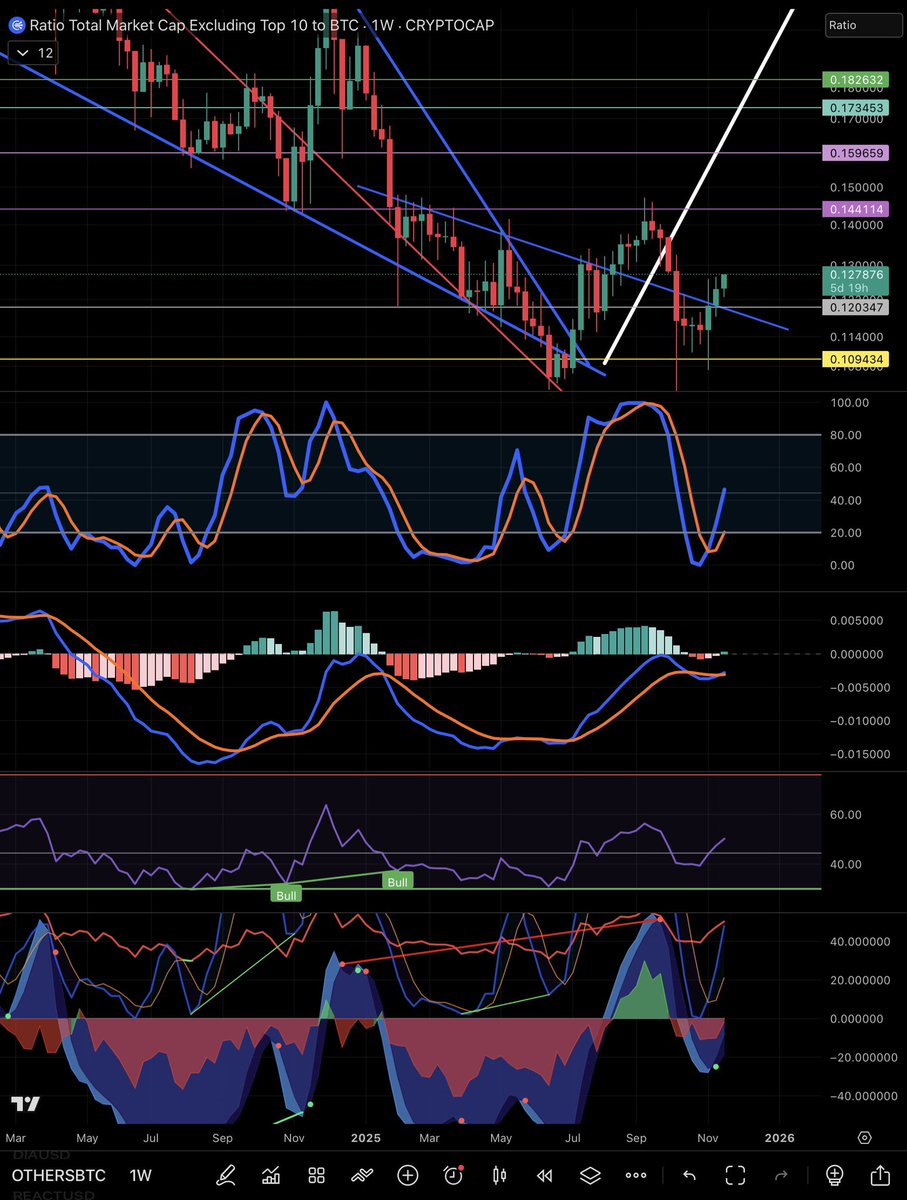Open the alert clock icon
The height and width of the screenshot is (1200, 907).
[453, 1175]
